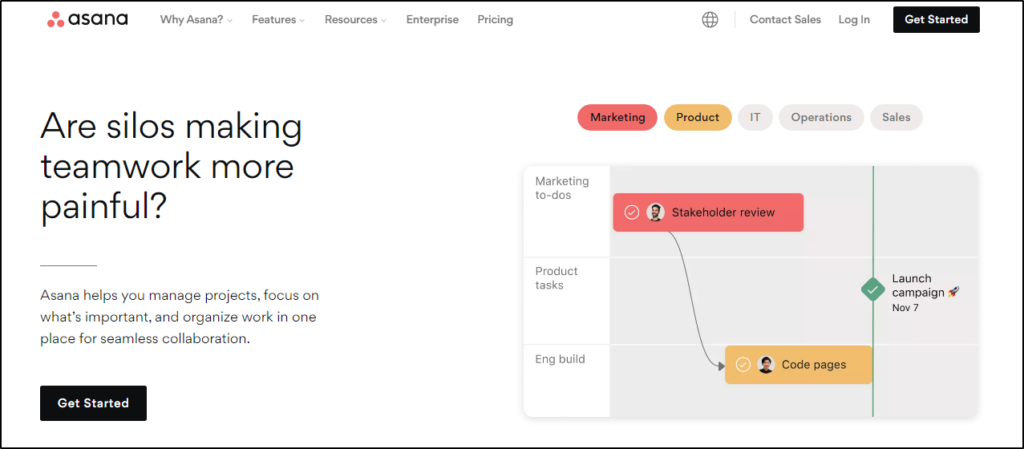The width and height of the screenshot is (1024, 449).
Task: Toggle the Stakeholder review checkmark circle
Action: [x=632, y=212]
